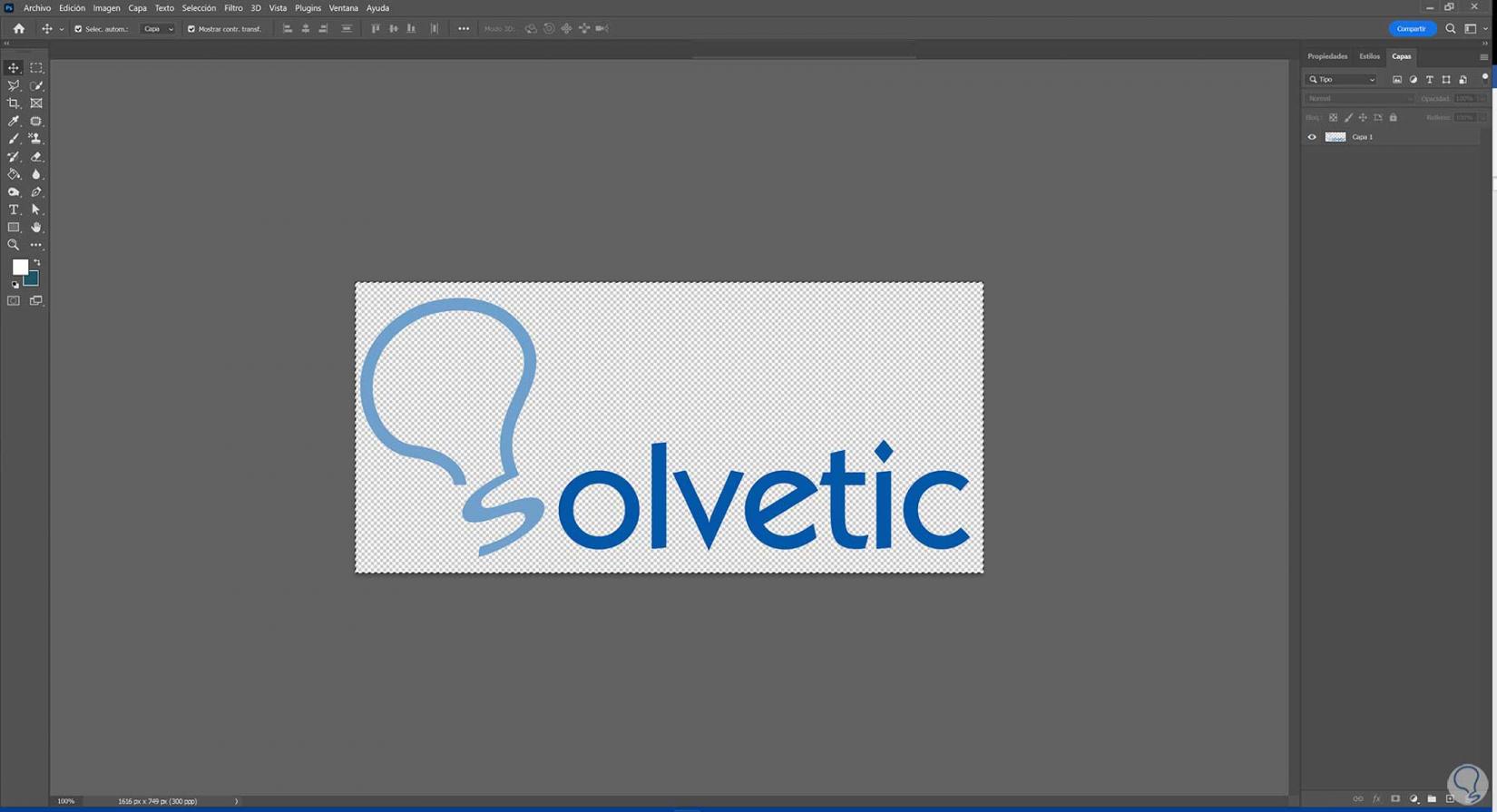Open the foreground color picker
1497x812 pixels.
tap(20, 268)
